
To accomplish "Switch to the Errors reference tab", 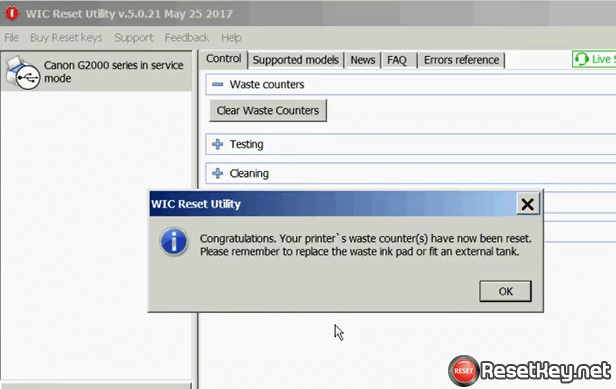I will (x=461, y=60).
